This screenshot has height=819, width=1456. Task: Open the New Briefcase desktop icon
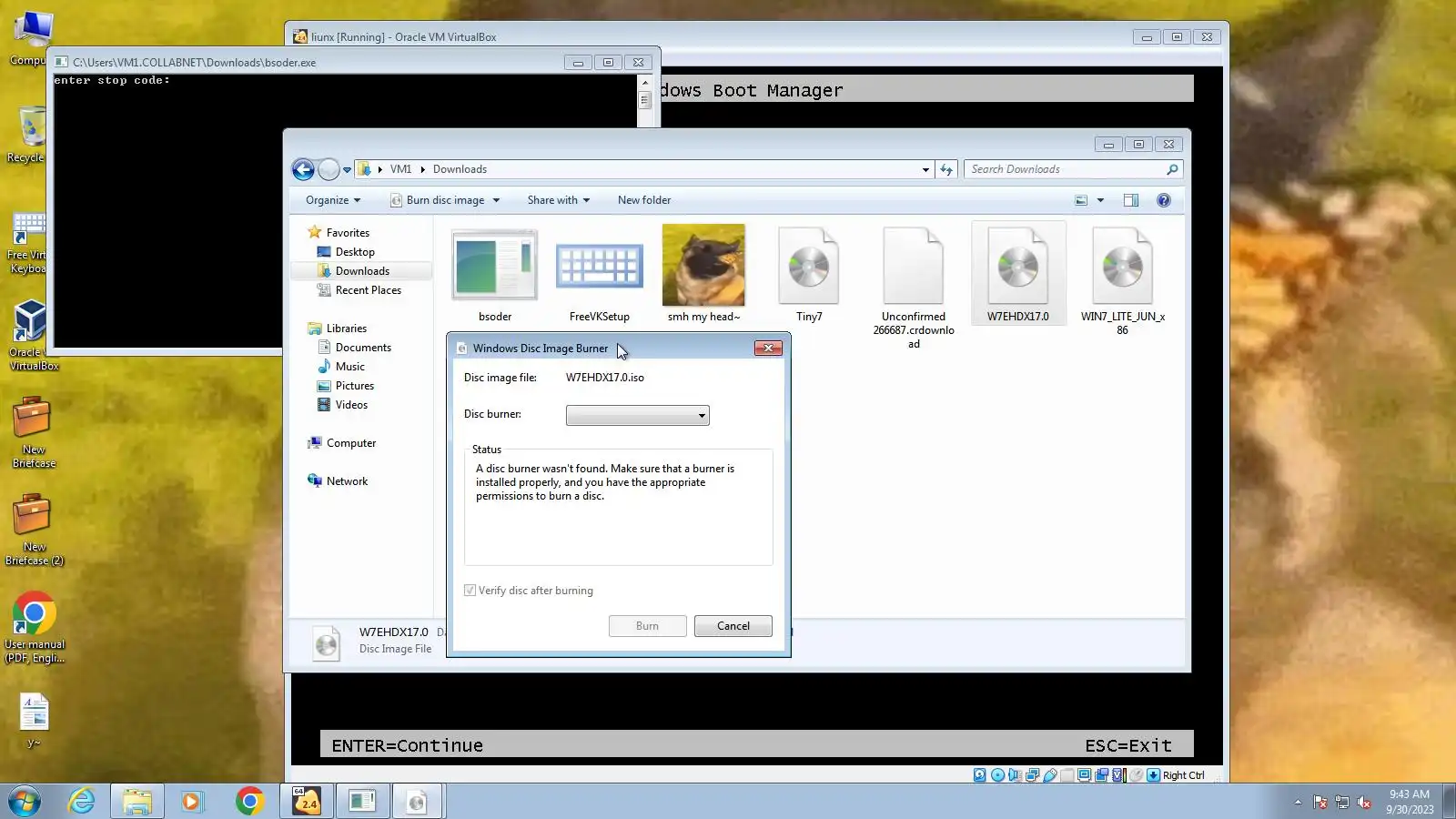34,432
